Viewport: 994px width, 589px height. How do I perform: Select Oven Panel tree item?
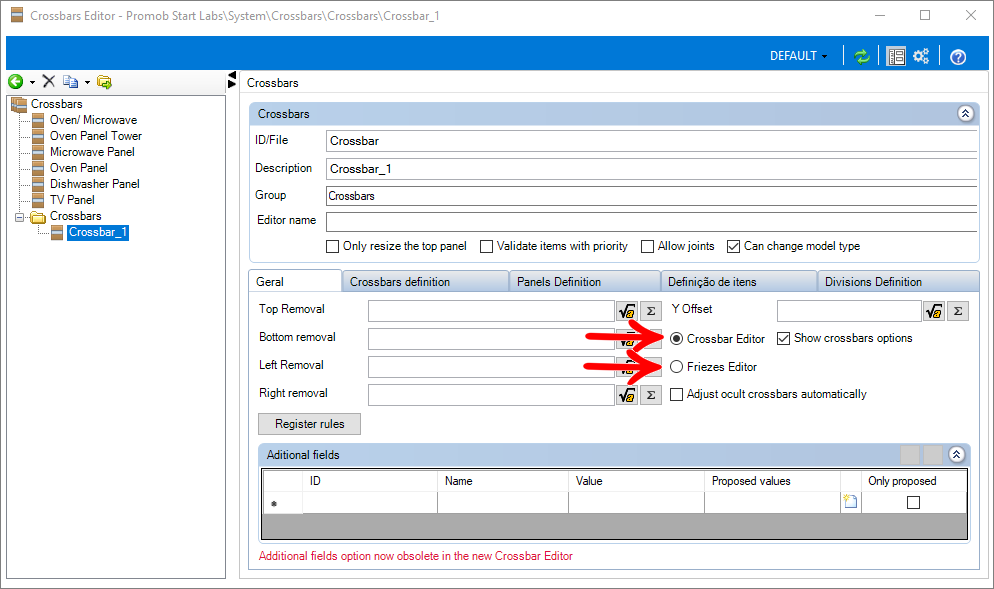point(79,168)
